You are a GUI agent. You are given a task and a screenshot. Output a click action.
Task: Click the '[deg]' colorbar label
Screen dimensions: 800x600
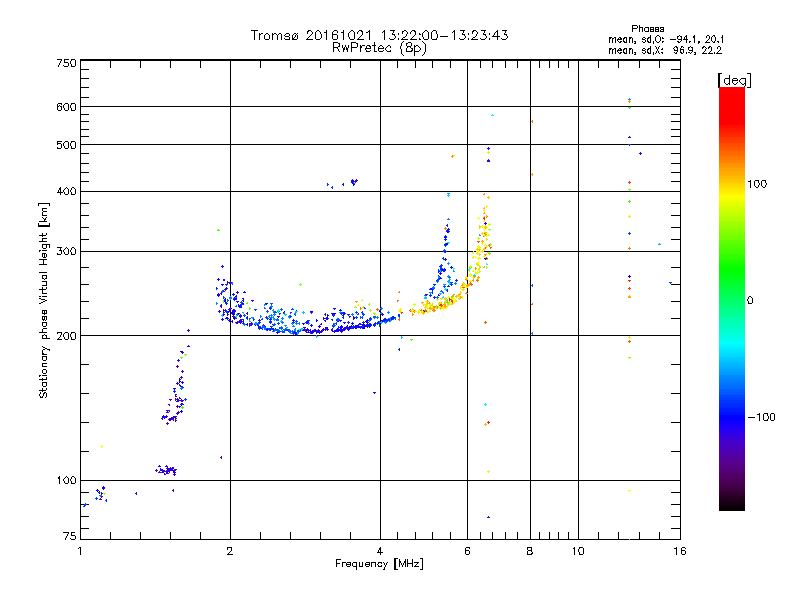click(734, 80)
